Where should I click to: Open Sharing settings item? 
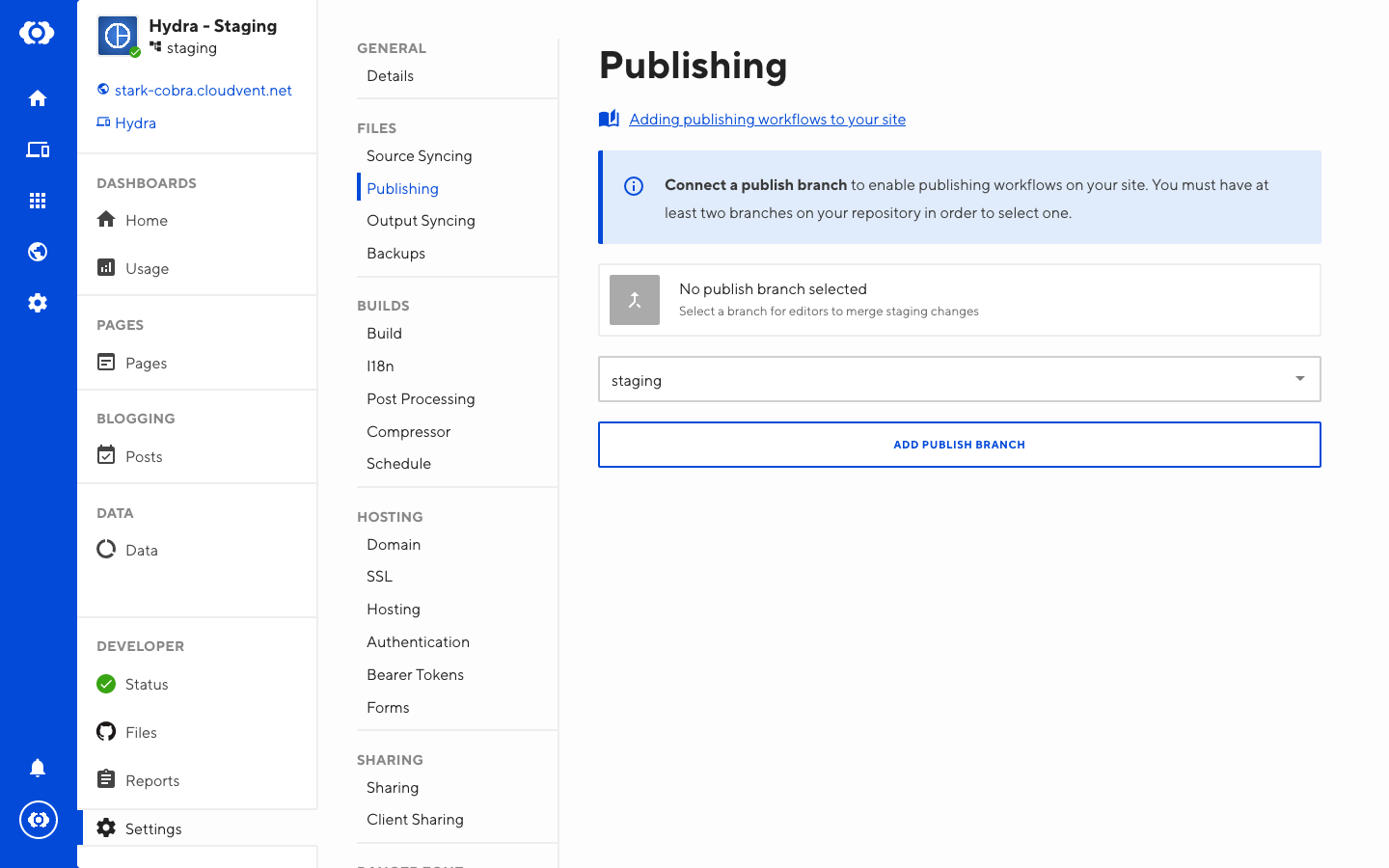393,788
